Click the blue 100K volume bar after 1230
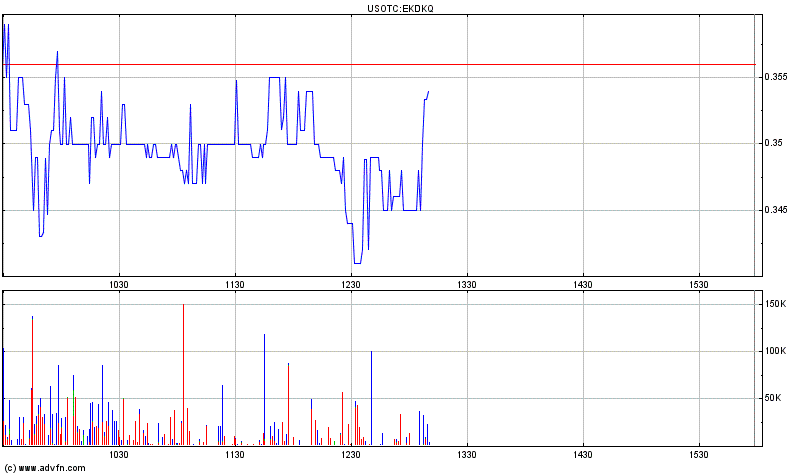The height and width of the screenshot is (475, 800). [371, 398]
